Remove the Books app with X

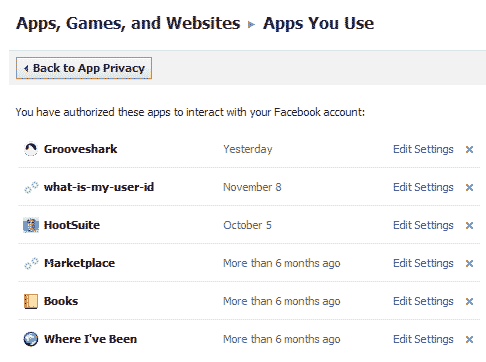(469, 302)
